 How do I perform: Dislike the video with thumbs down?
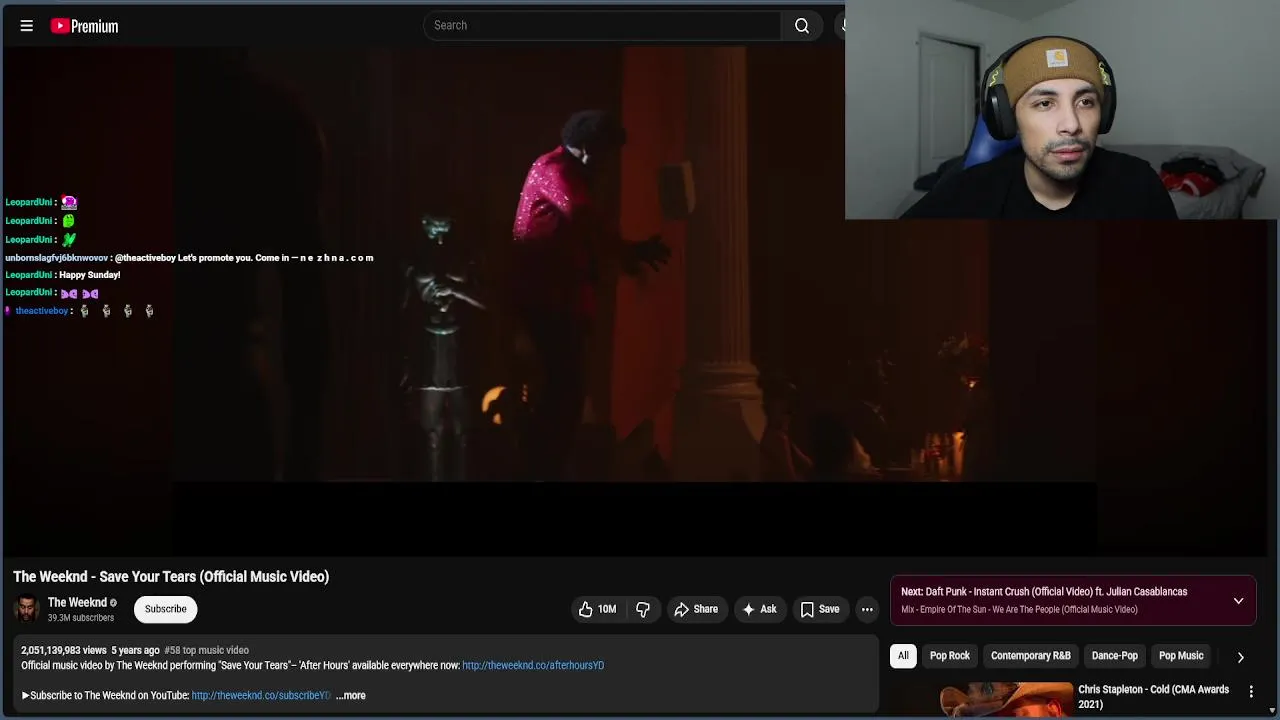(x=643, y=609)
